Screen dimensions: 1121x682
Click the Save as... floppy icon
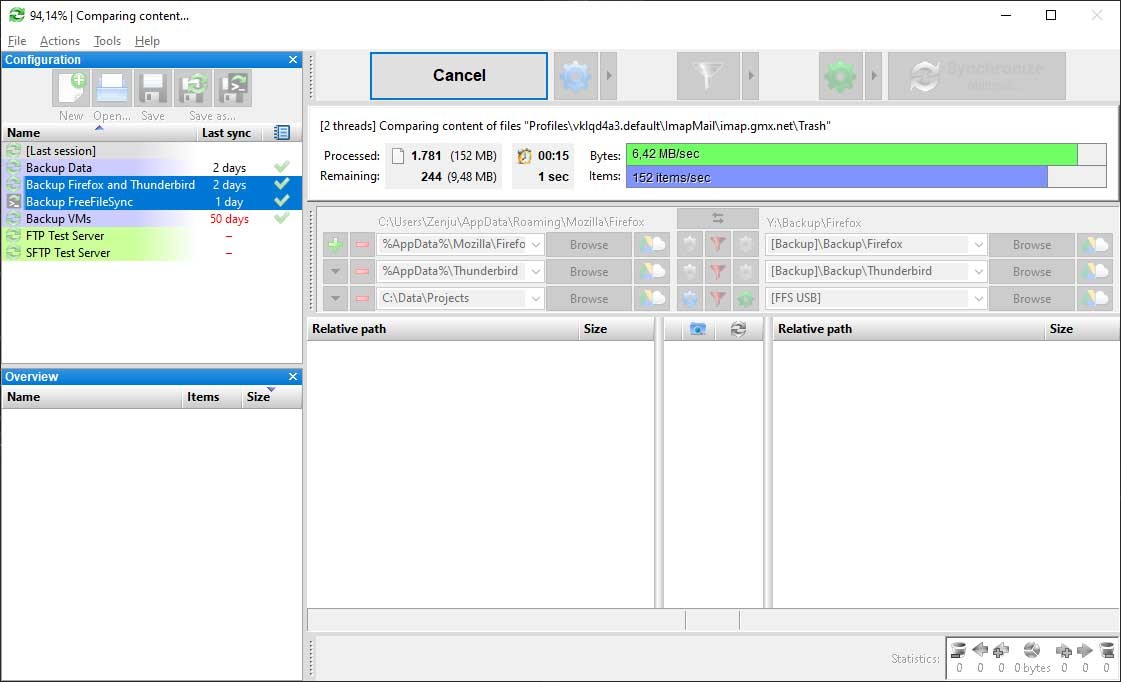tap(193, 88)
